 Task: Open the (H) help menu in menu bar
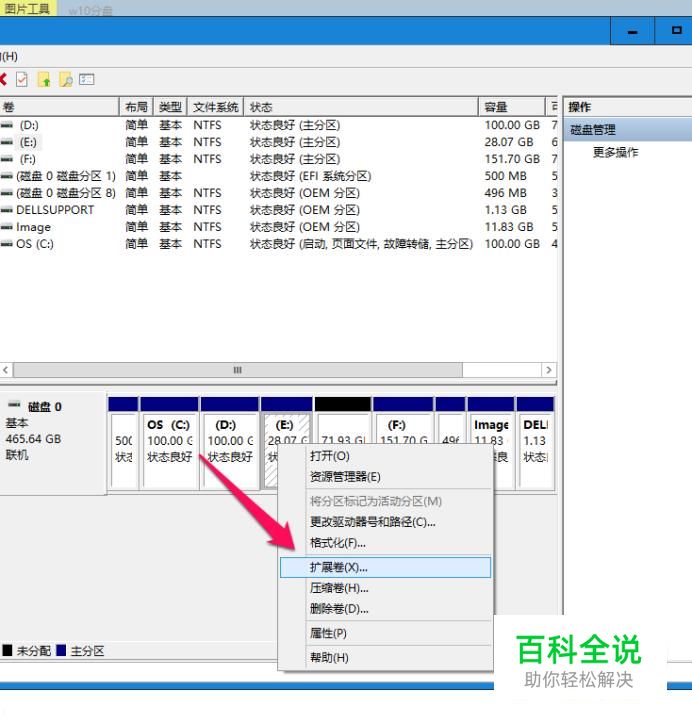point(9,57)
